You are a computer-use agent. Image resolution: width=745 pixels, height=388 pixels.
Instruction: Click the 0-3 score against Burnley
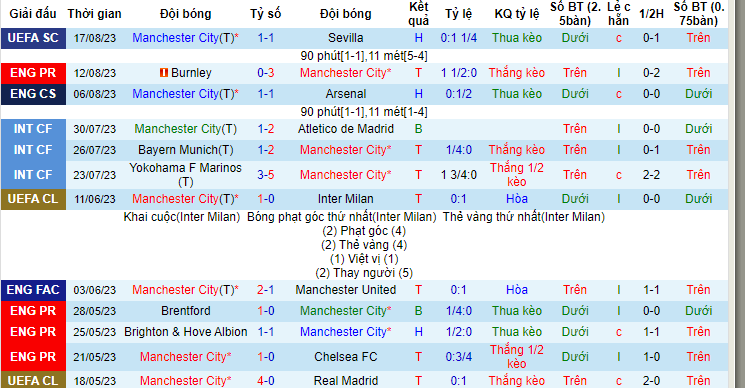[x=266, y=73]
